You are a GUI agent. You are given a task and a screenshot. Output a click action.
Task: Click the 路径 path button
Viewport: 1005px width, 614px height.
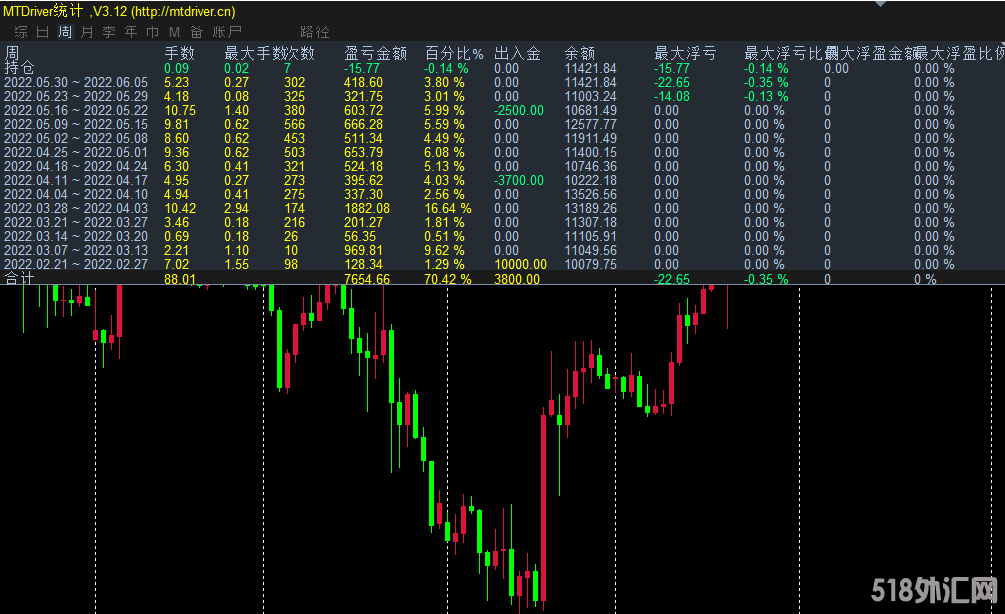click(314, 32)
